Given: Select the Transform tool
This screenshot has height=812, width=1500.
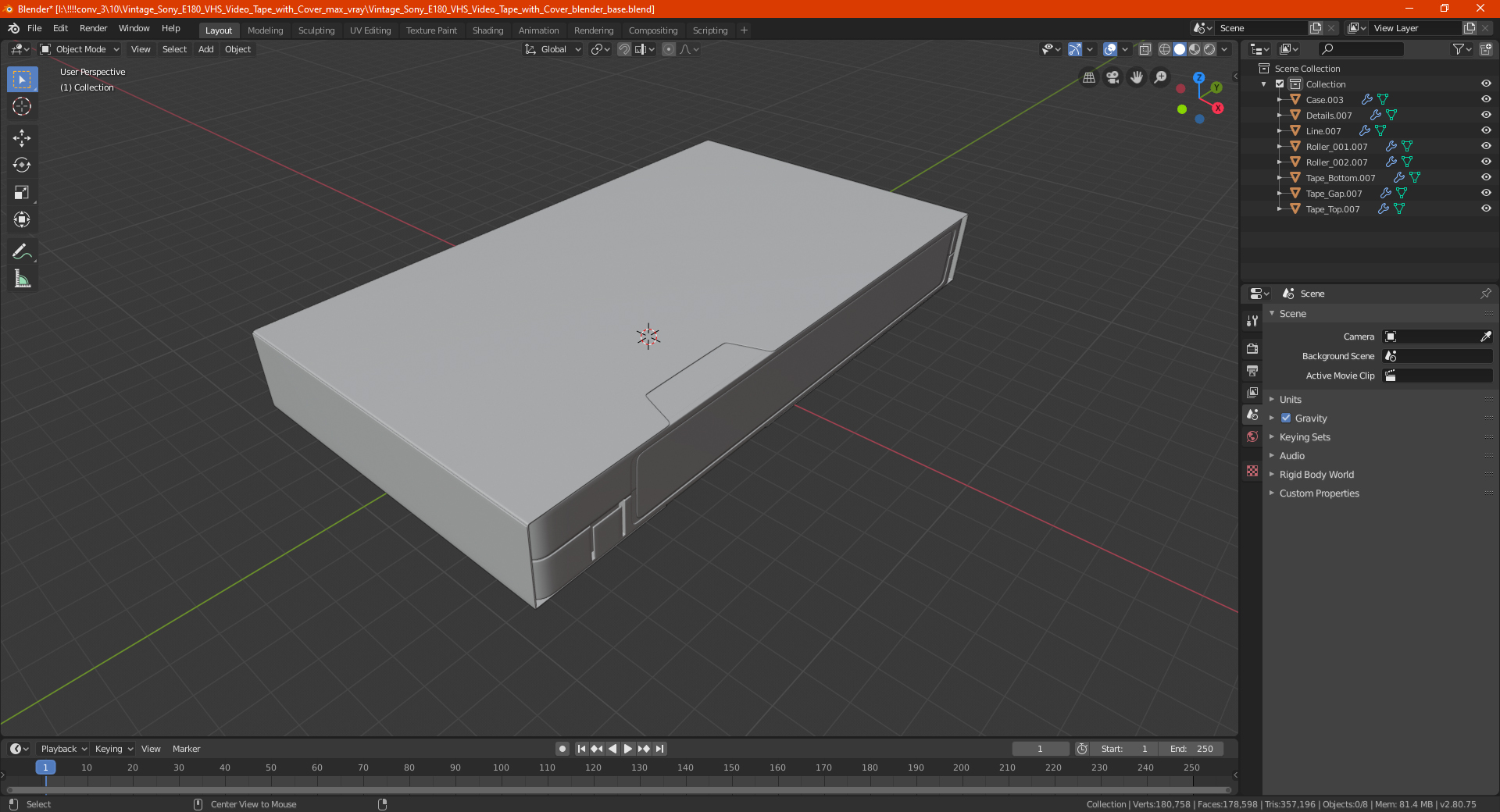Looking at the screenshot, I should pos(22,219).
